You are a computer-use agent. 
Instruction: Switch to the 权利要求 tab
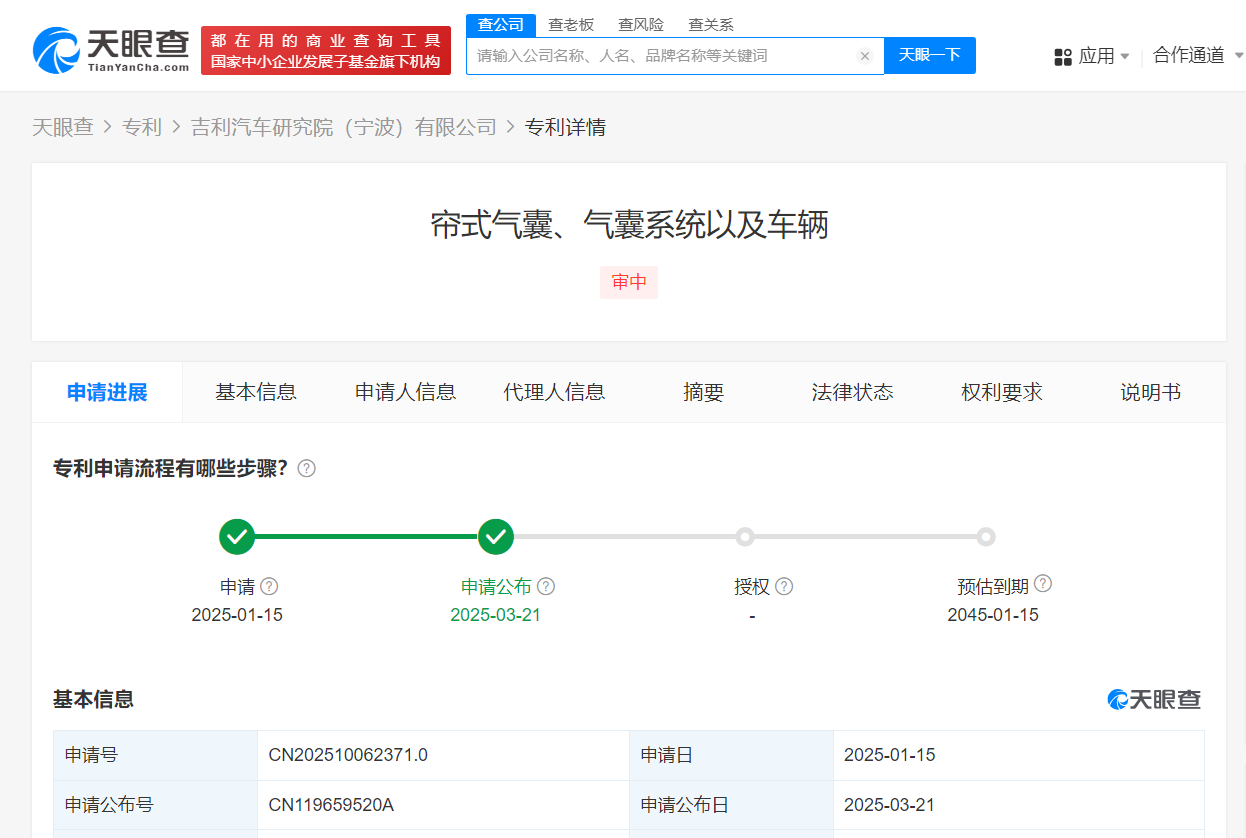1001,393
